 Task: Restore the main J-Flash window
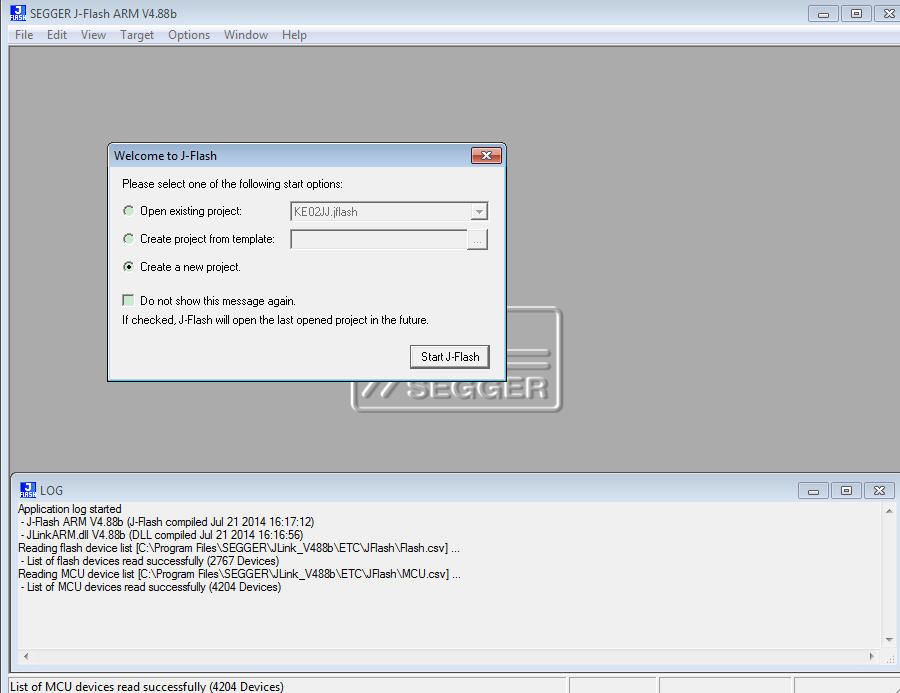pyautogui.click(x=856, y=14)
